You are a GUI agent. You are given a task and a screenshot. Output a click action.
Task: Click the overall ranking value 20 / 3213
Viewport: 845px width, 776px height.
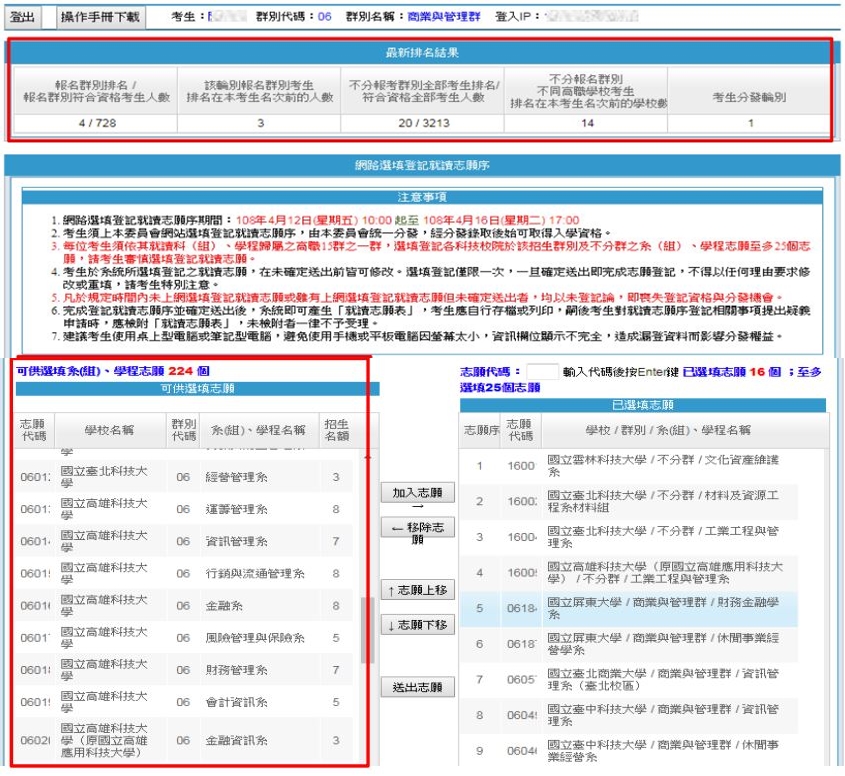coord(424,123)
